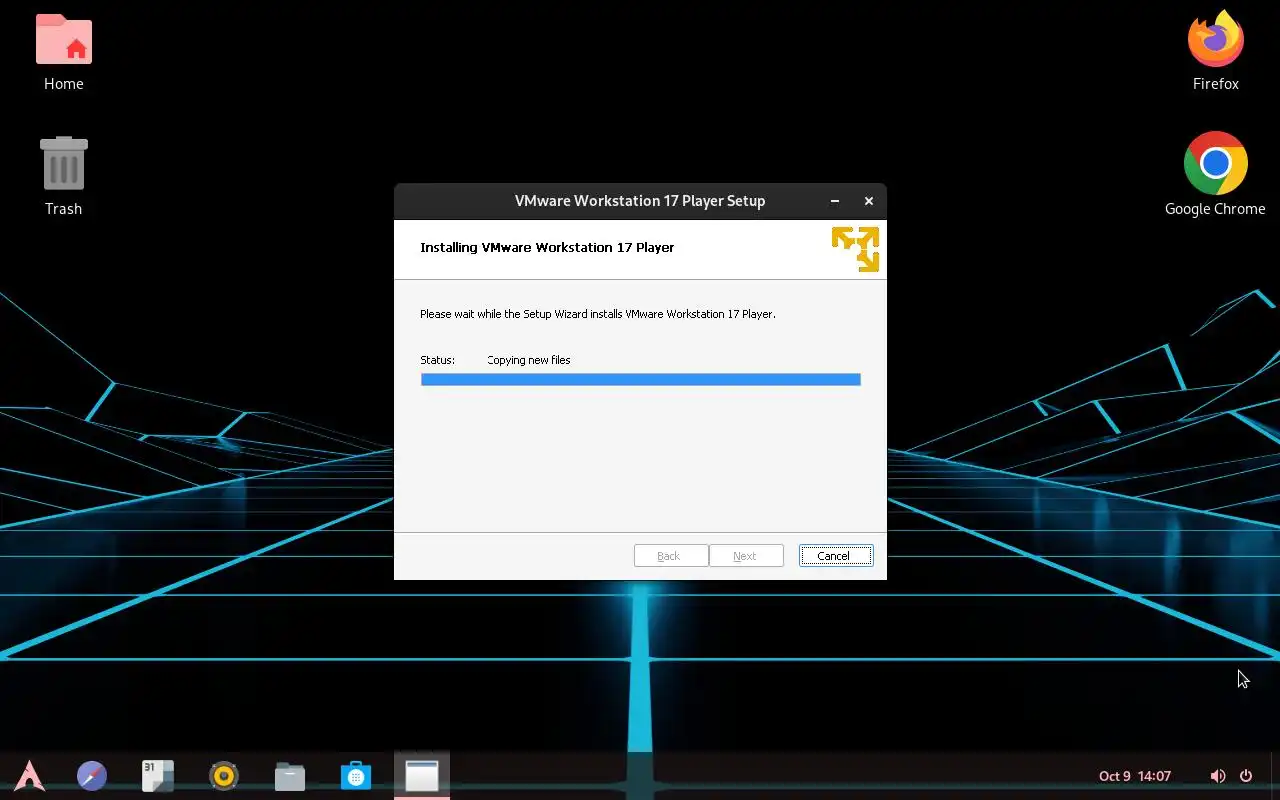
Task: Open the music player icon in taskbar
Action: [x=224, y=775]
